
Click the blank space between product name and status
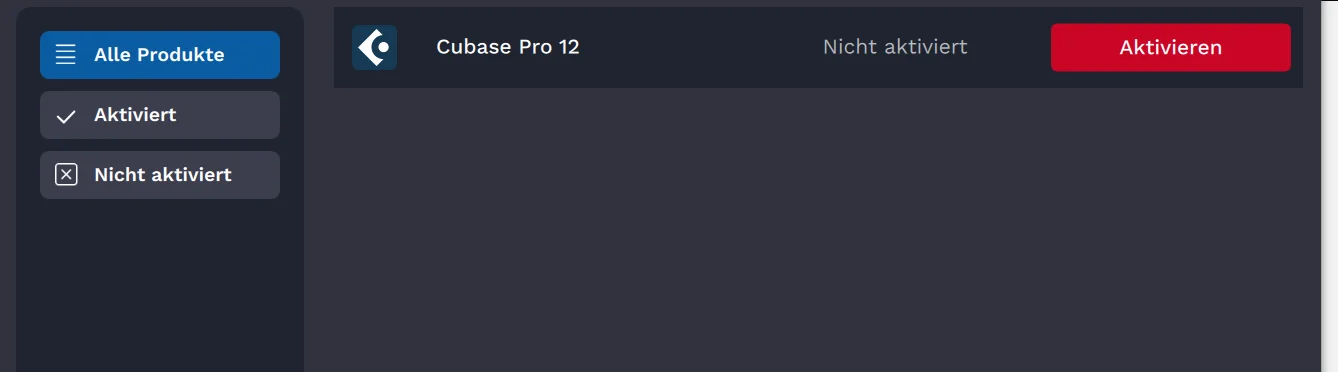coord(700,47)
